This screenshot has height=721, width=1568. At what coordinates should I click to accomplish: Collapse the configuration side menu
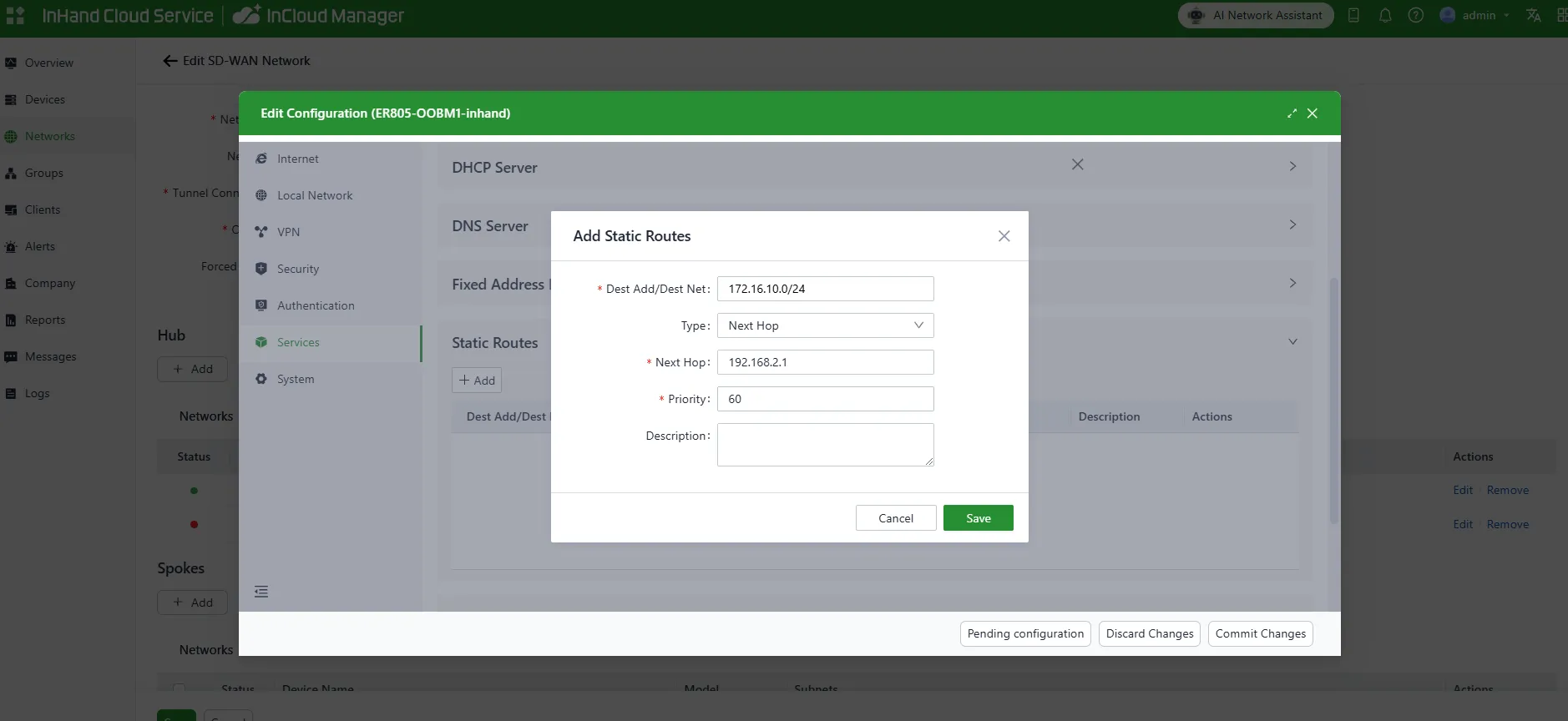[261, 592]
